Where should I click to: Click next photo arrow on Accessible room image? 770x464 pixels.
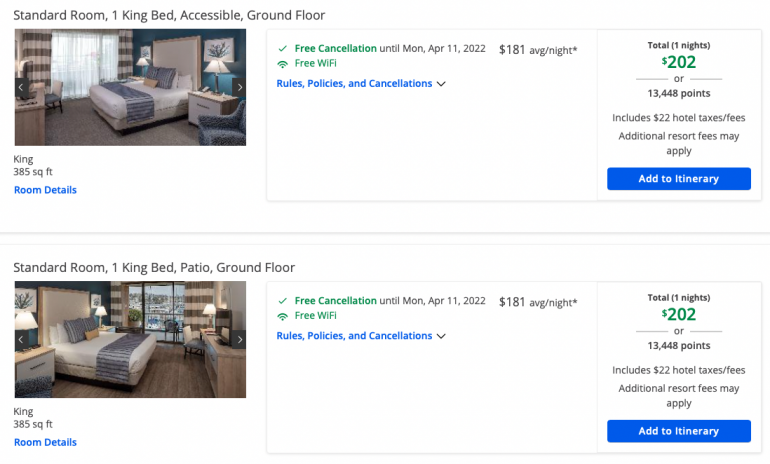[x=239, y=87]
